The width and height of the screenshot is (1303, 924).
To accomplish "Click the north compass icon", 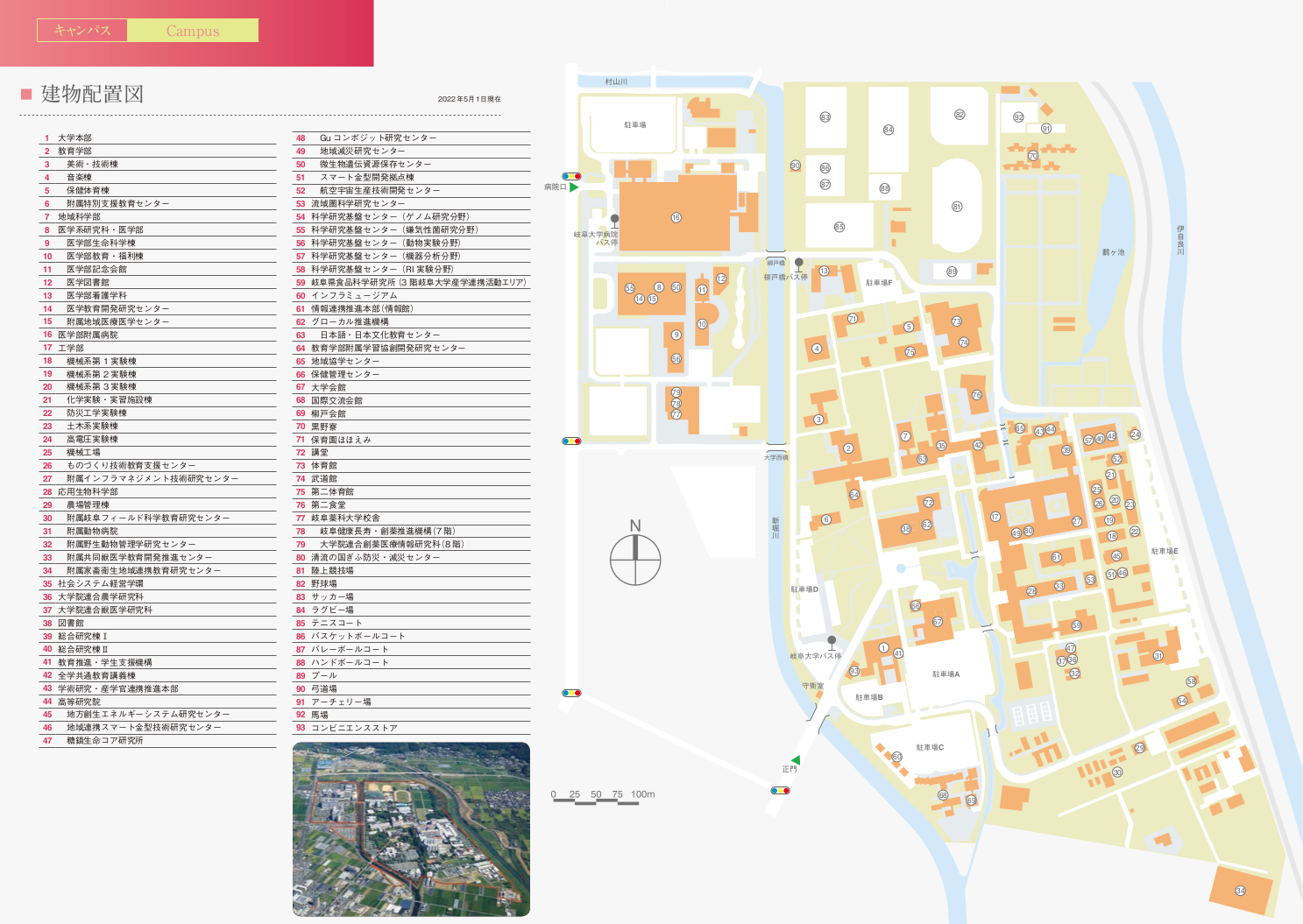I will click(x=635, y=559).
